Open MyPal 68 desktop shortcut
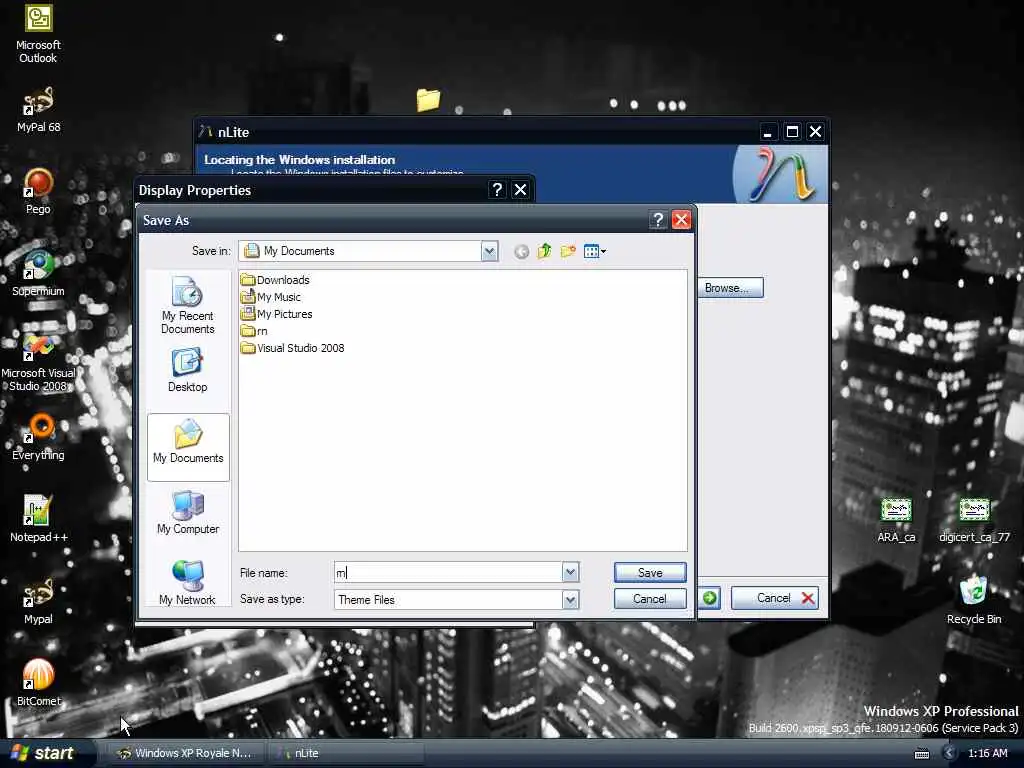Viewport: 1024px width, 768px height. coord(38,110)
